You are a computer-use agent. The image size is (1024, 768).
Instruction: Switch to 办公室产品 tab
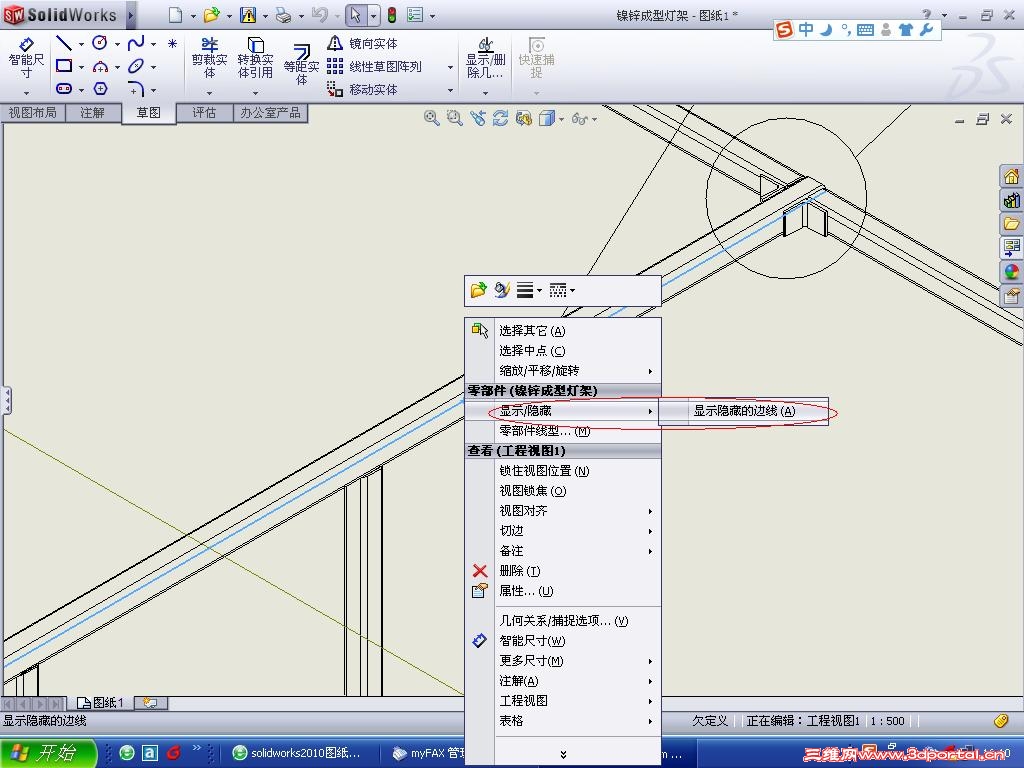(x=270, y=112)
